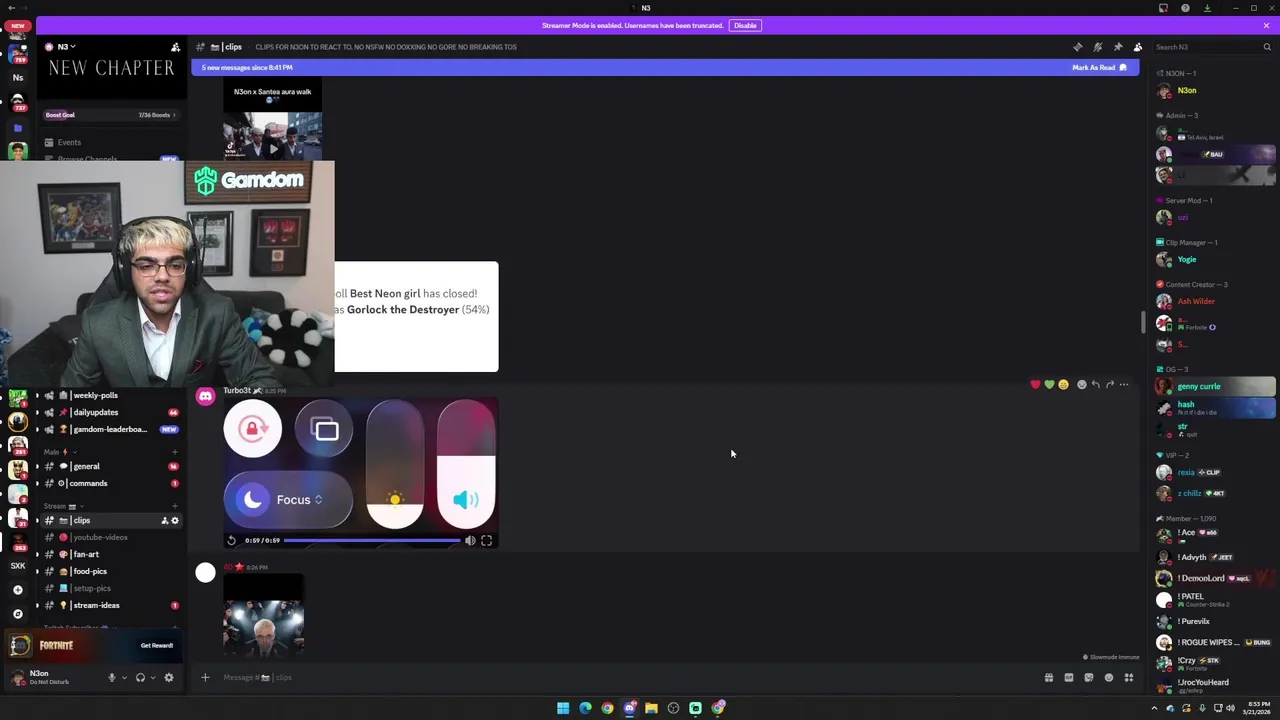Open the gift Nitro icon
The image size is (1280, 720).
tap(1048, 677)
